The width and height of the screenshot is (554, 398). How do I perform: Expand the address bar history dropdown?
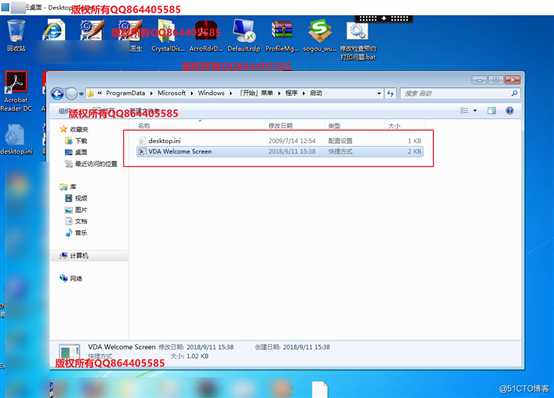click(379, 93)
